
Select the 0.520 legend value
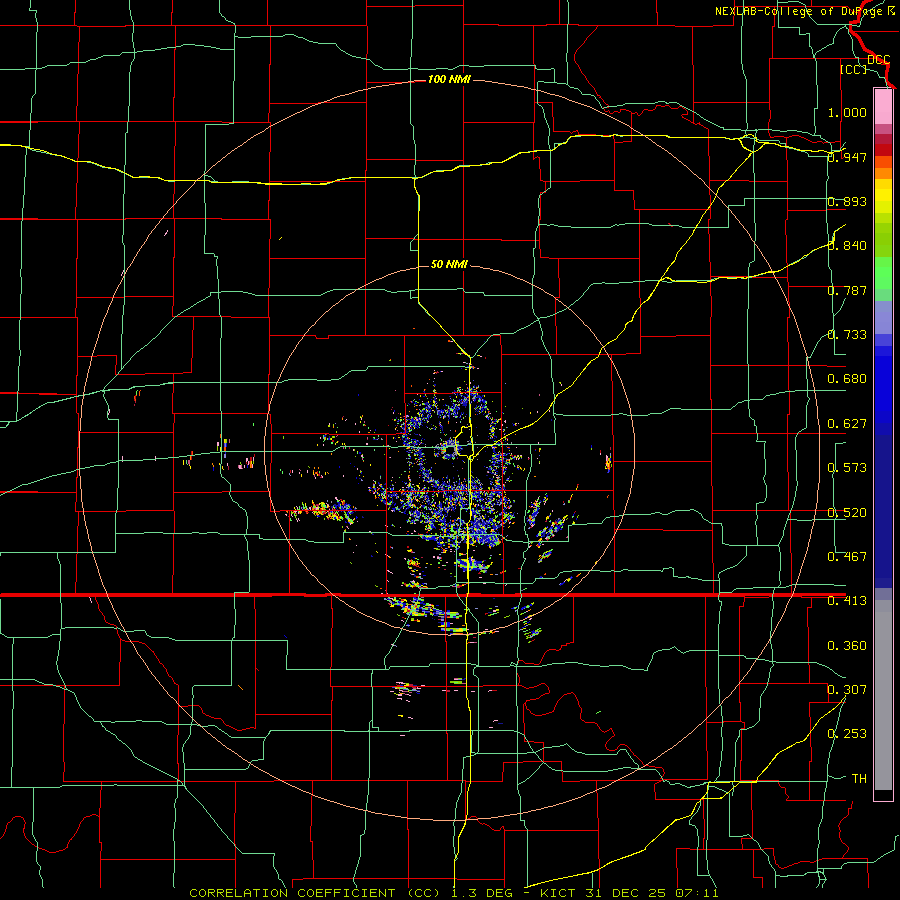[847, 513]
